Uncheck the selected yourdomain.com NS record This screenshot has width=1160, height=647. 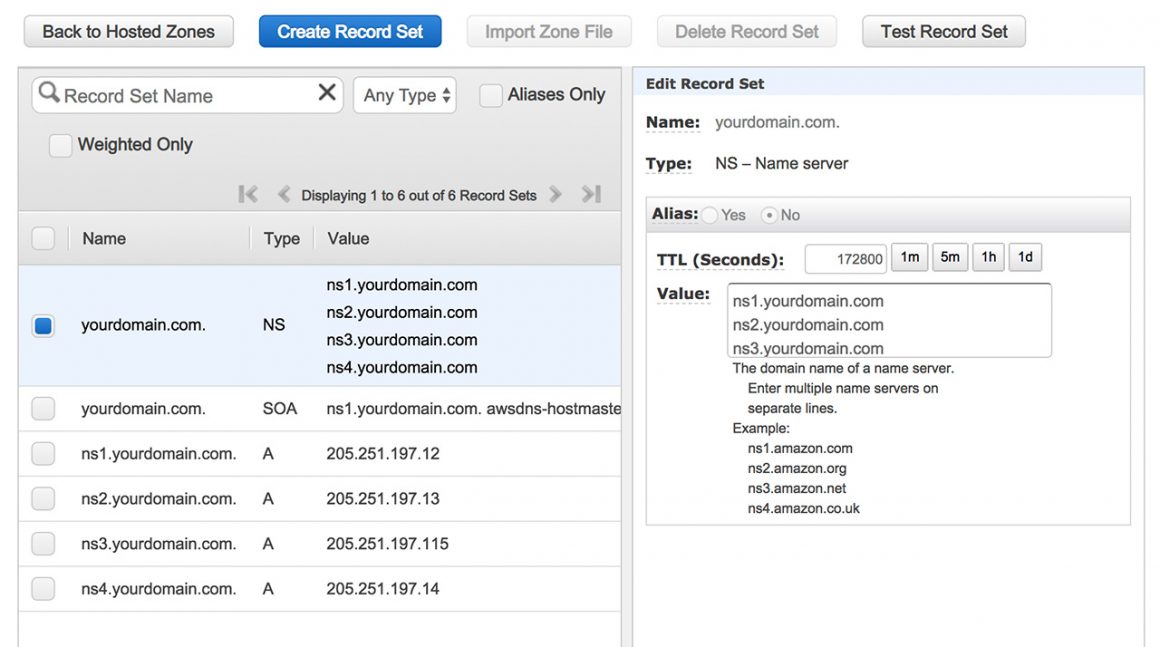click(x=43, y=324)
